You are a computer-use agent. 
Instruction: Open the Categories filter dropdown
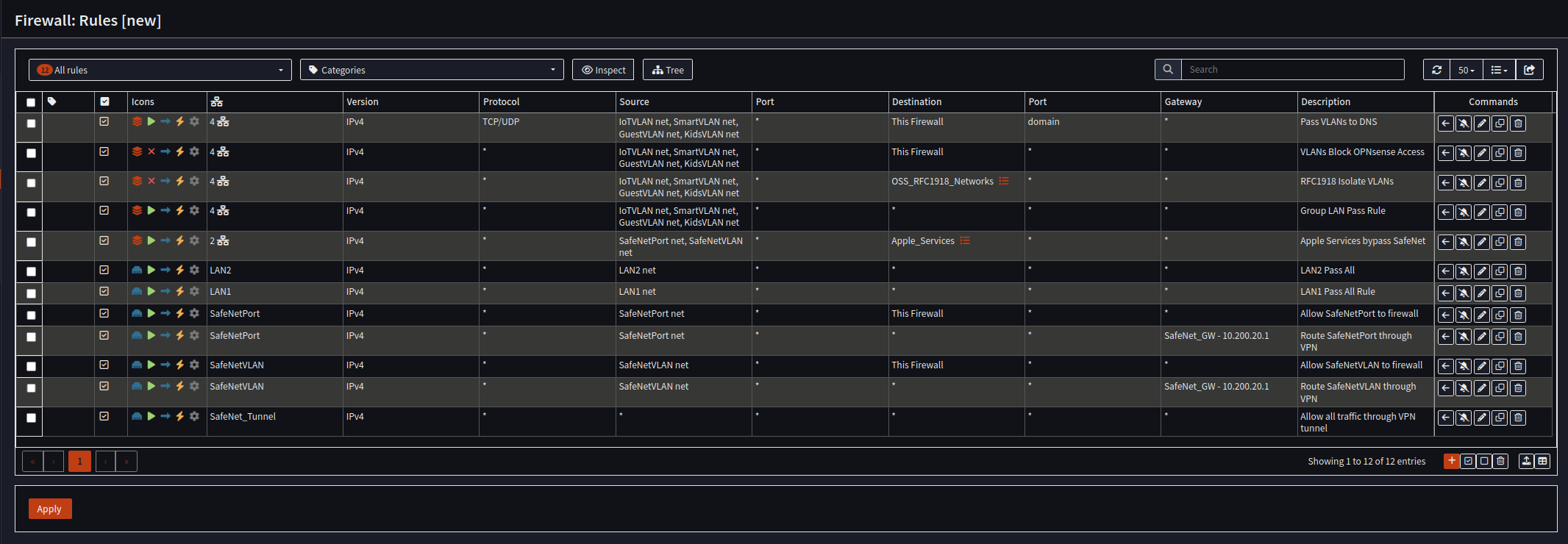click(x=432, y=70)
